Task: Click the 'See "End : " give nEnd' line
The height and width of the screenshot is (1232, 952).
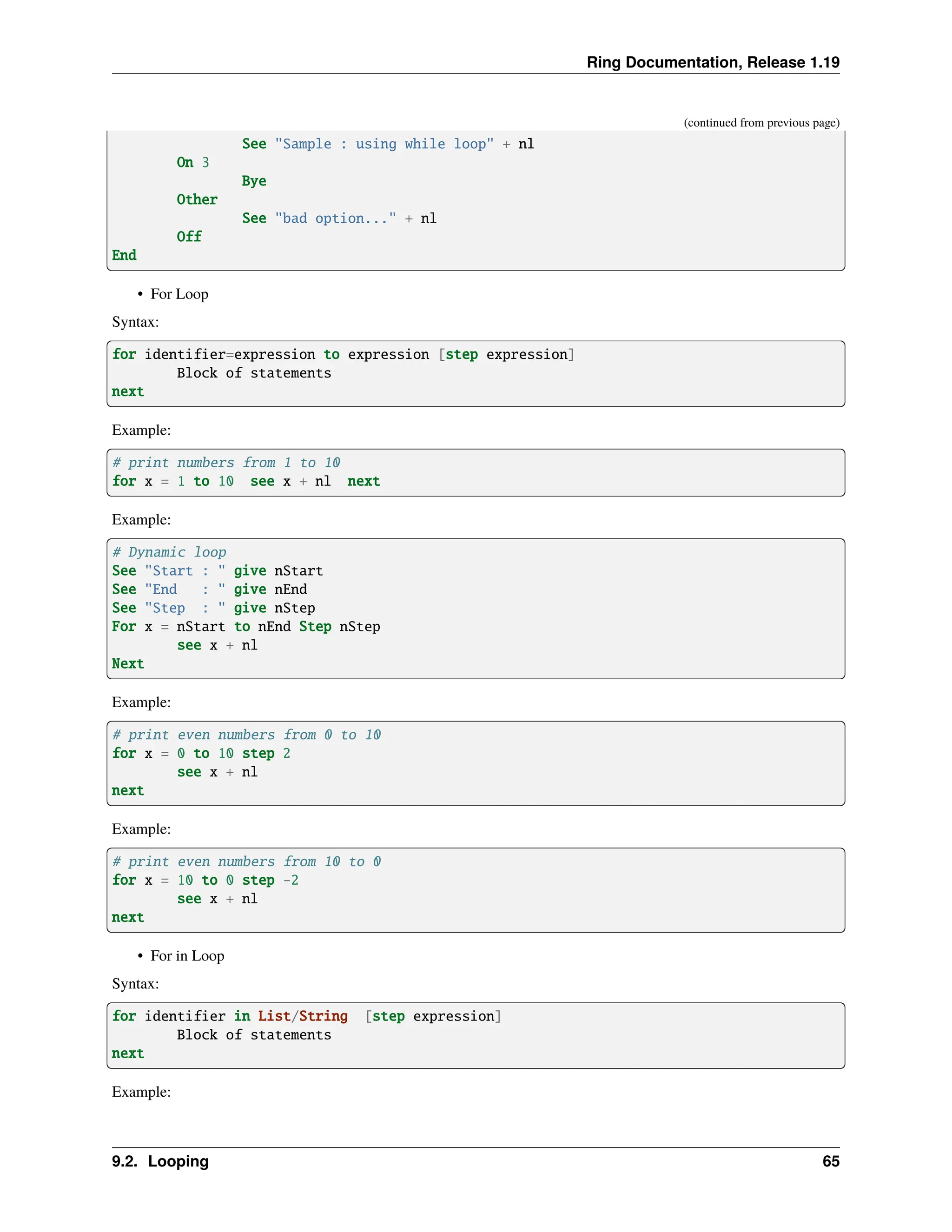Action: (210, 590)
